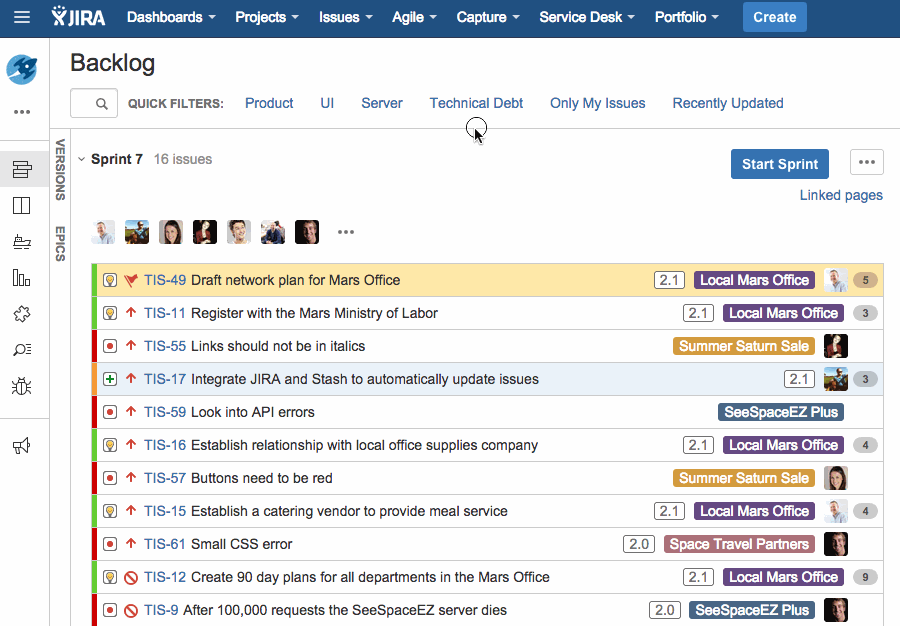Toggle the Technical Debt quick filter
The image size is (900, 626).
[x=476, y=103]
